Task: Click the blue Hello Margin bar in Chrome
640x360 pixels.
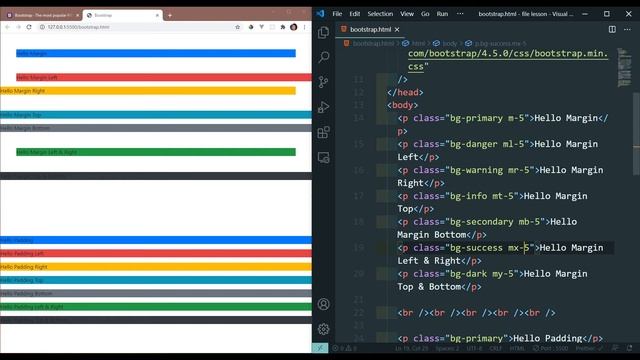Action: point(156,53)
